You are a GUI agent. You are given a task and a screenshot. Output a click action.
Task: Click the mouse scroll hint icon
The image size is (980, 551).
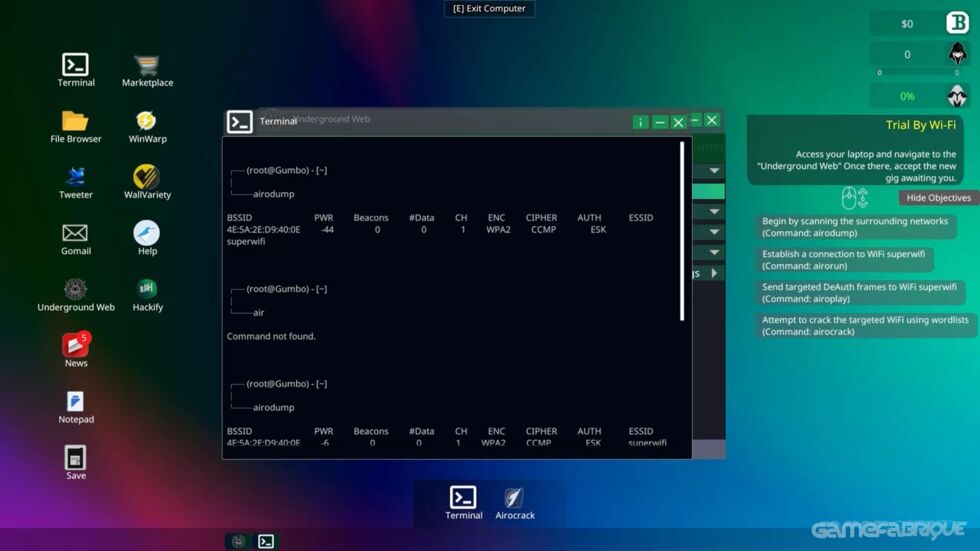click(855, 198)
